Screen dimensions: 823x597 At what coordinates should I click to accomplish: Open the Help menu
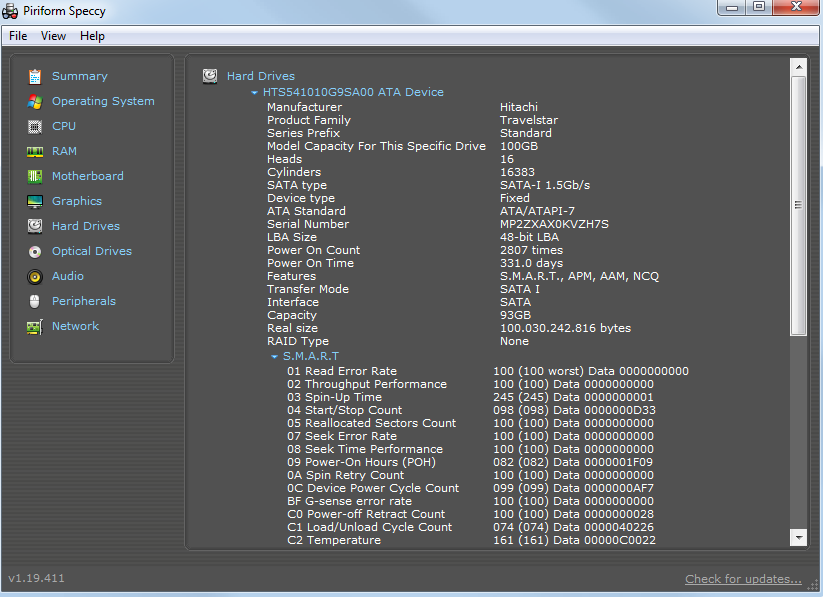coord(92,36)
